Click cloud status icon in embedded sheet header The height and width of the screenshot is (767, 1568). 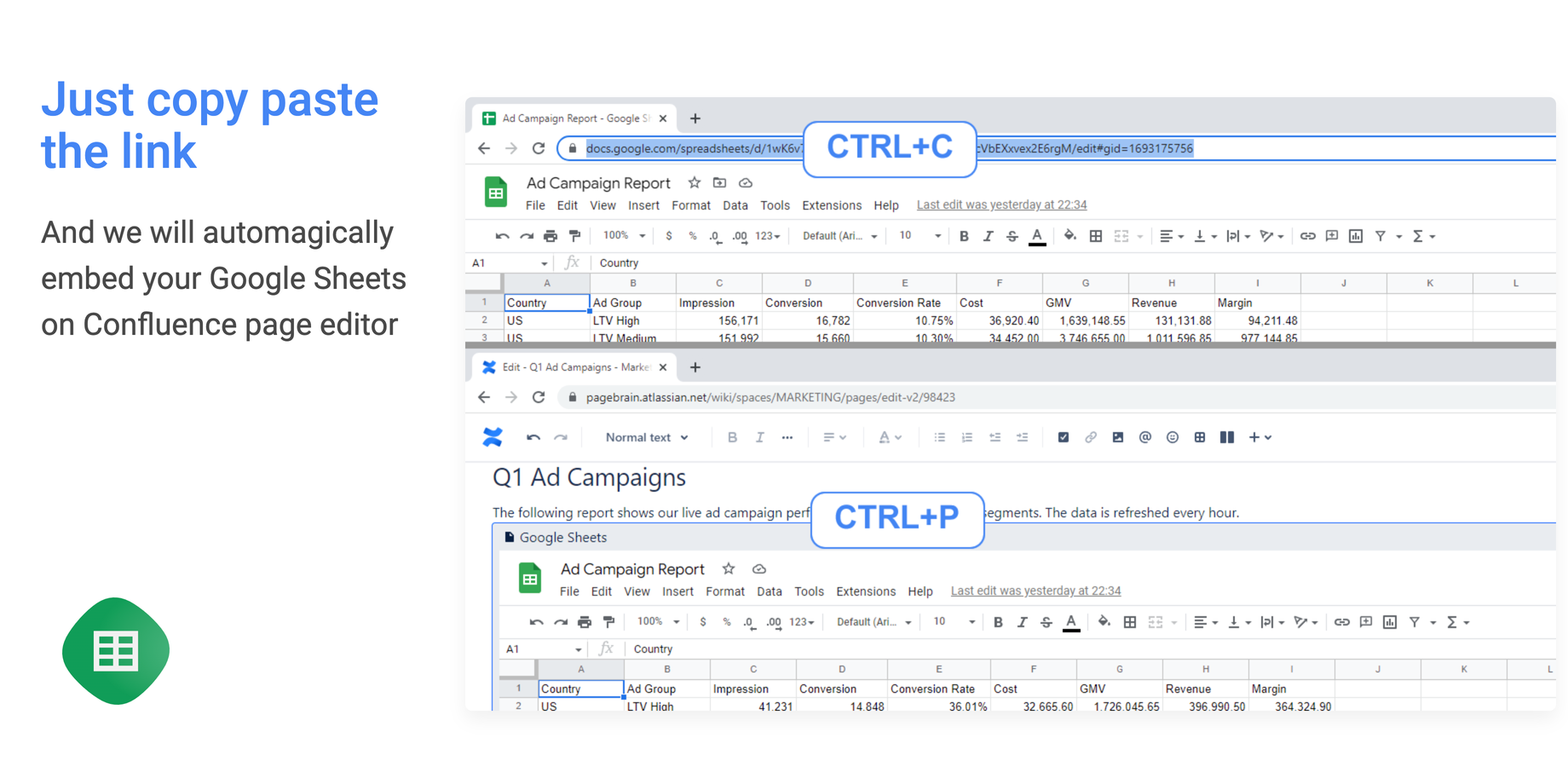click(759, 568)
